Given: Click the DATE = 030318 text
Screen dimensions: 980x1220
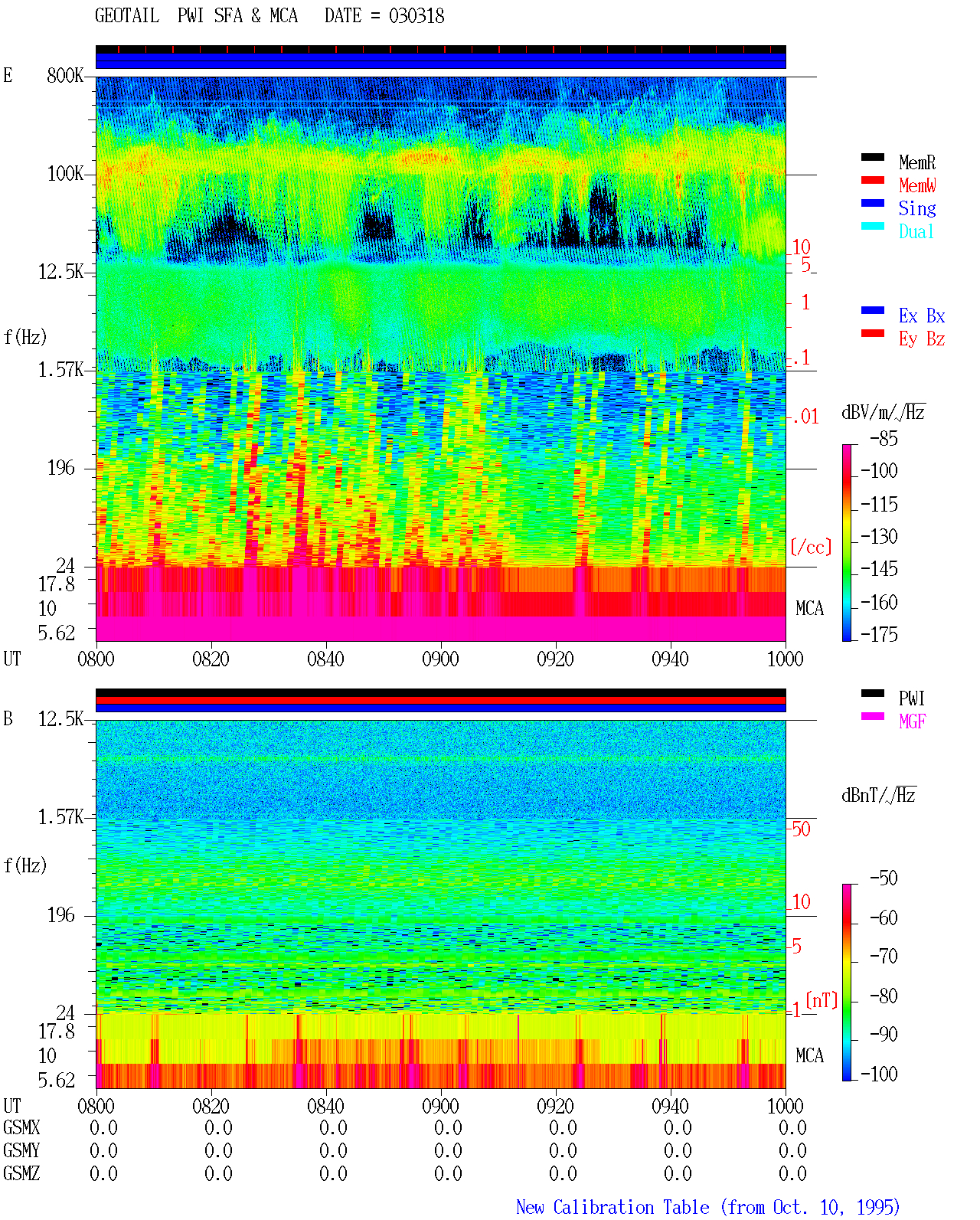Looking at the screenshot, I should (x=384, y=16).
